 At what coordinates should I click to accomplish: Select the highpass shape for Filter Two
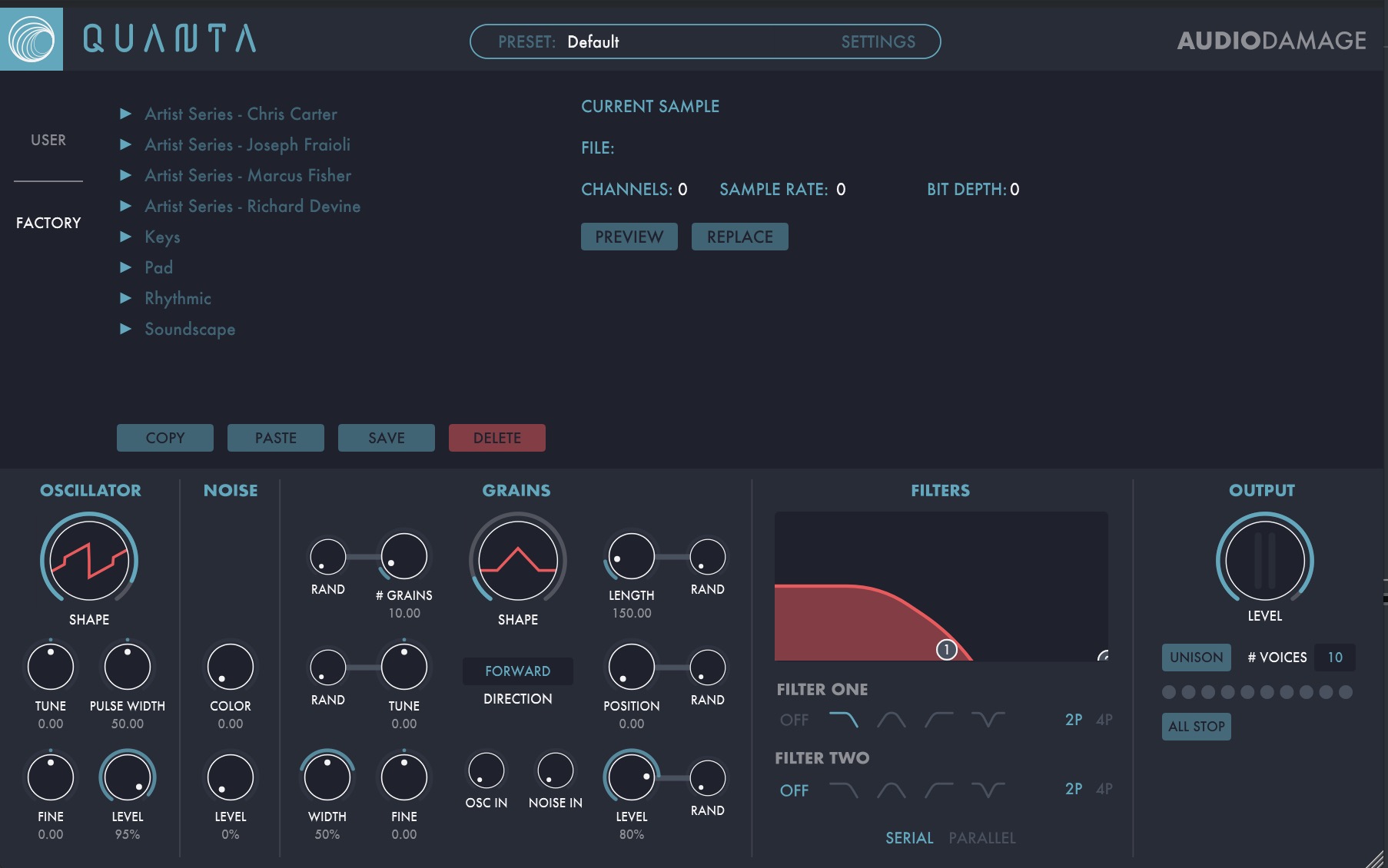tap(939, 788)
